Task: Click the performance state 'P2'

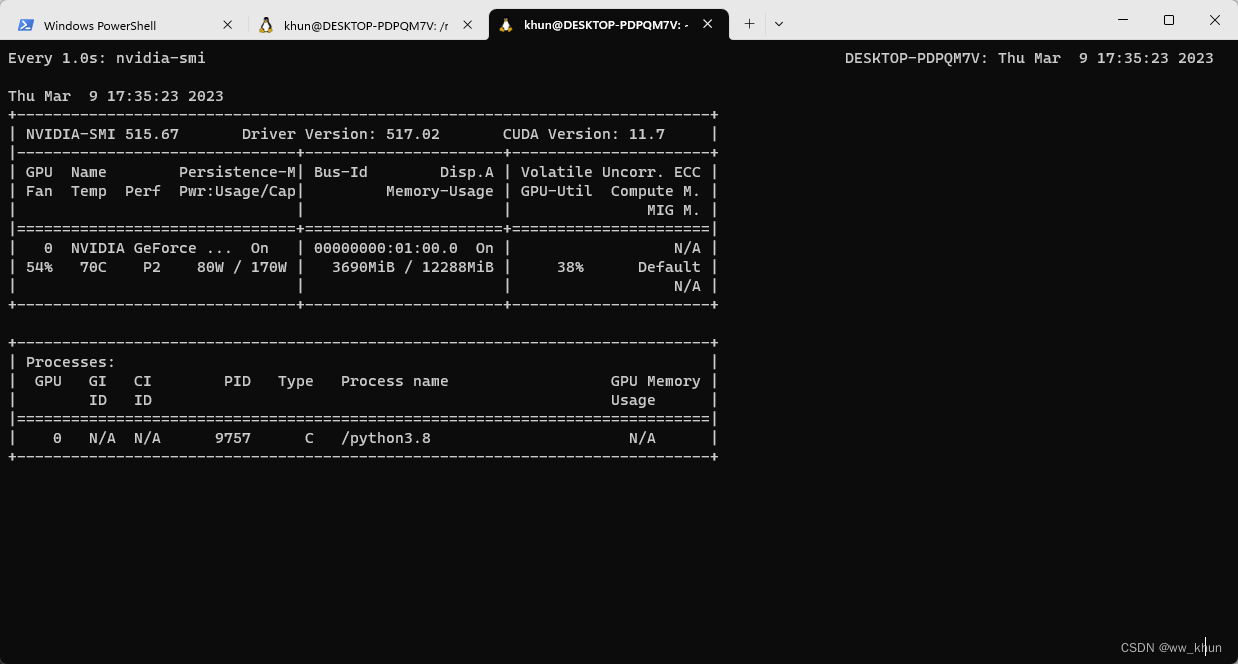Action: tap(152, 267)
